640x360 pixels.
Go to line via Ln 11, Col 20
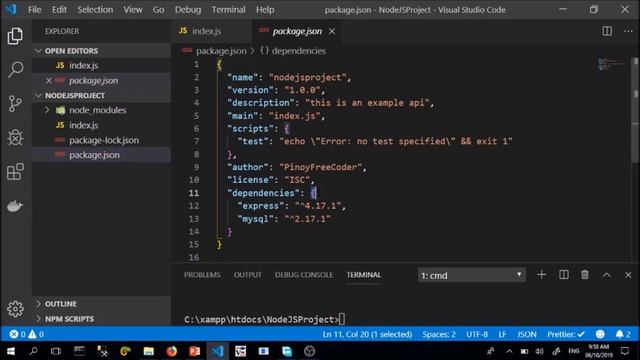coord(367,334)
